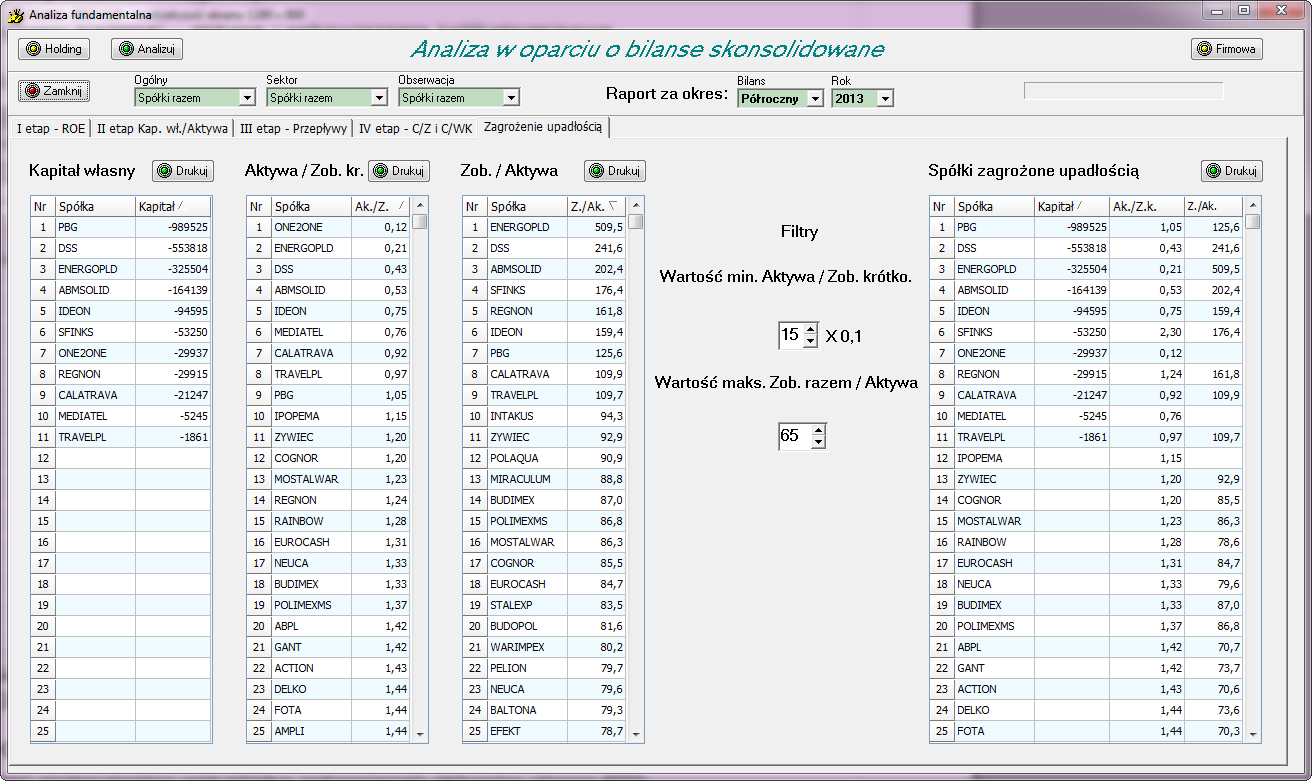This screenshot has height=781, width=1312.
Task: Sort by Z./Ak. column in Zob. / Aktywa table
Action: pyautogui.click(x=597, y=206)
